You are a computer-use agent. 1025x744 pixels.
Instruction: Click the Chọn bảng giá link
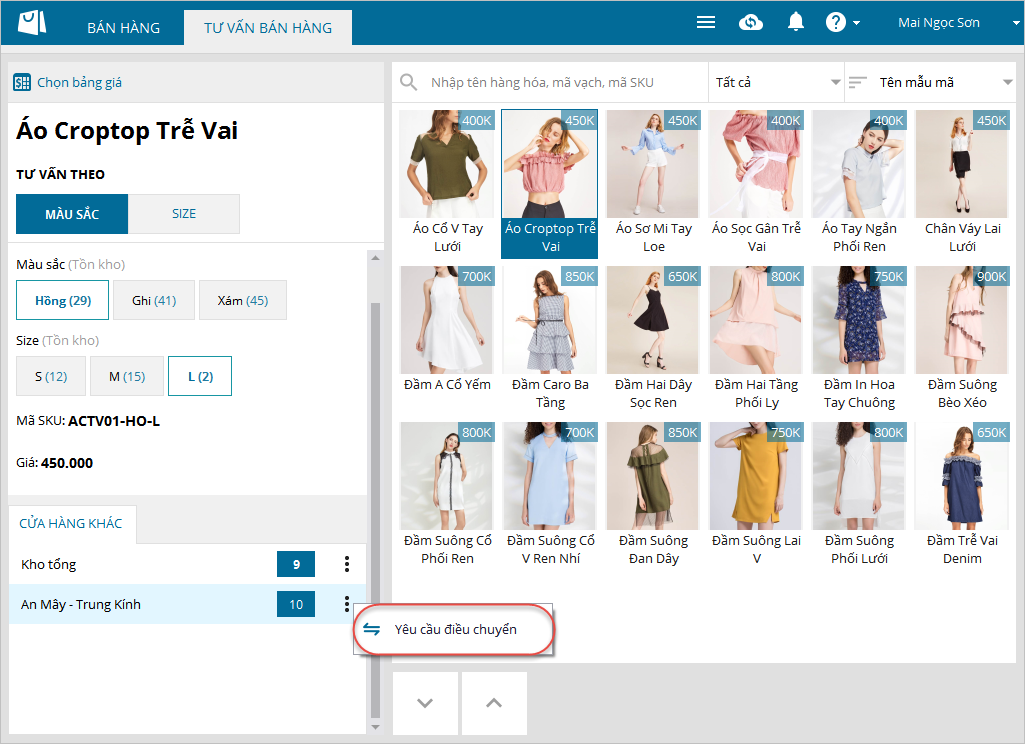(79, 82)
